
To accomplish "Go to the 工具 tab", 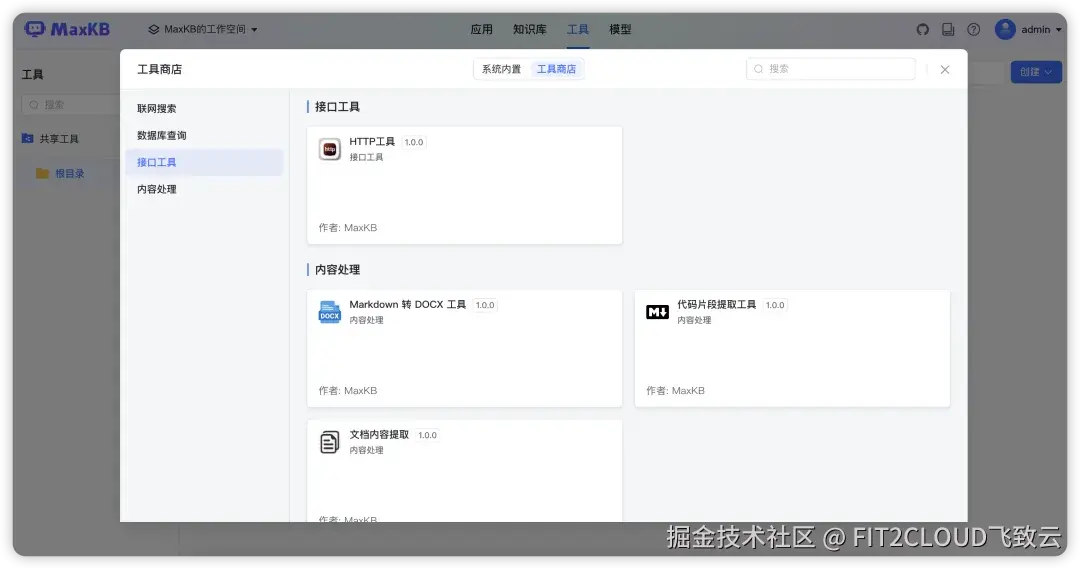I will click(x=577, y=29).
